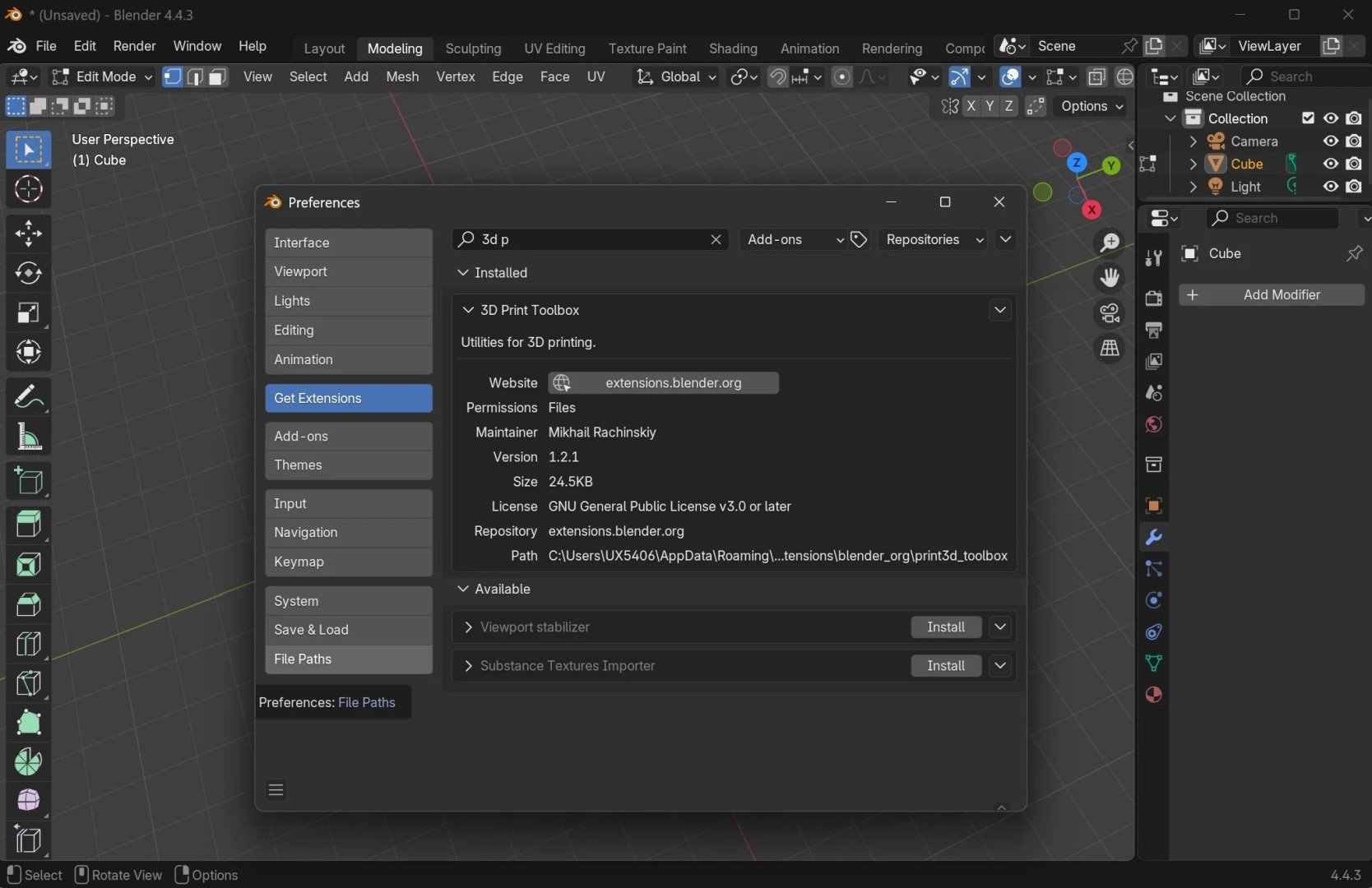Viewport: 1372px width, 888px height.
Task: Click the Scene name field
Action: pyautogui.click(x=1075, y=46)
